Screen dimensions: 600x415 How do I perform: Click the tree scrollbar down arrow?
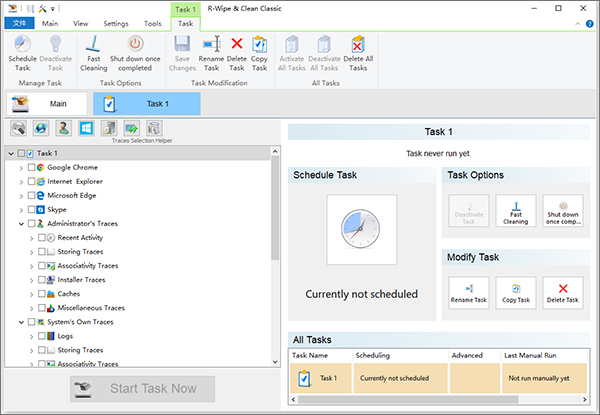[275, 362]
